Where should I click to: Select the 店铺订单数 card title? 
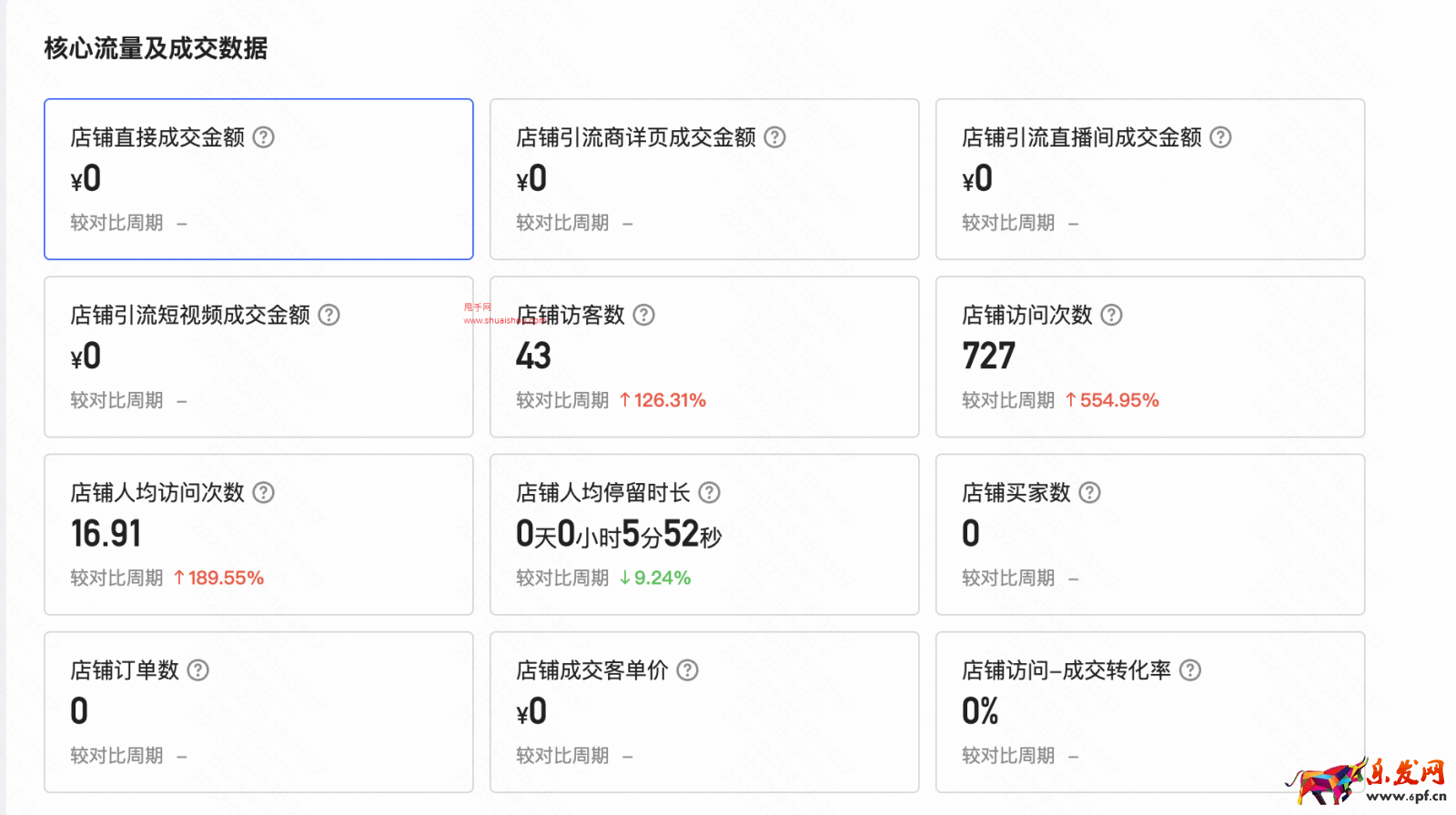tap(125, 670)
